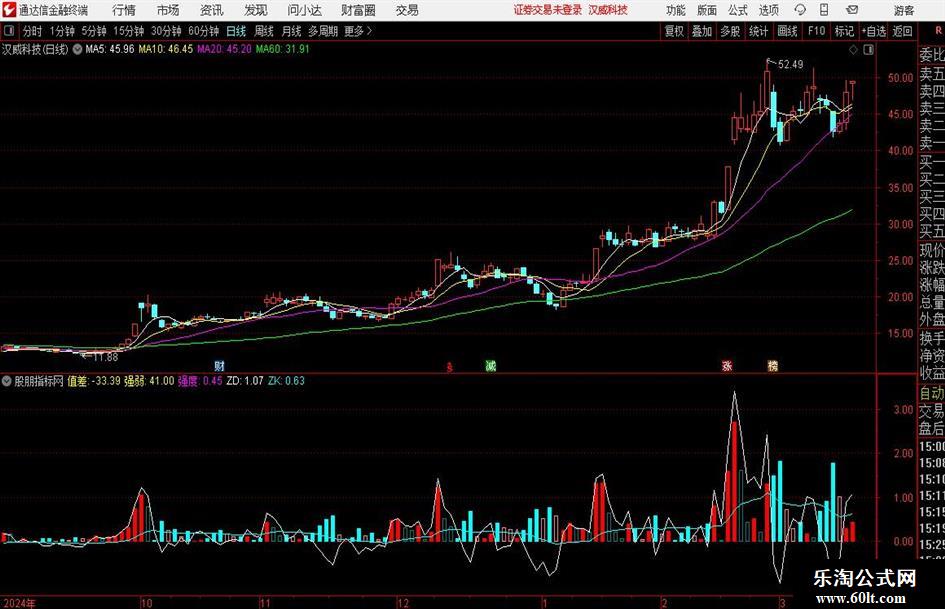The image size is (945, 609).
Task: Click the 减 shareholder reduction marker
Action: (x=491, y=365)
